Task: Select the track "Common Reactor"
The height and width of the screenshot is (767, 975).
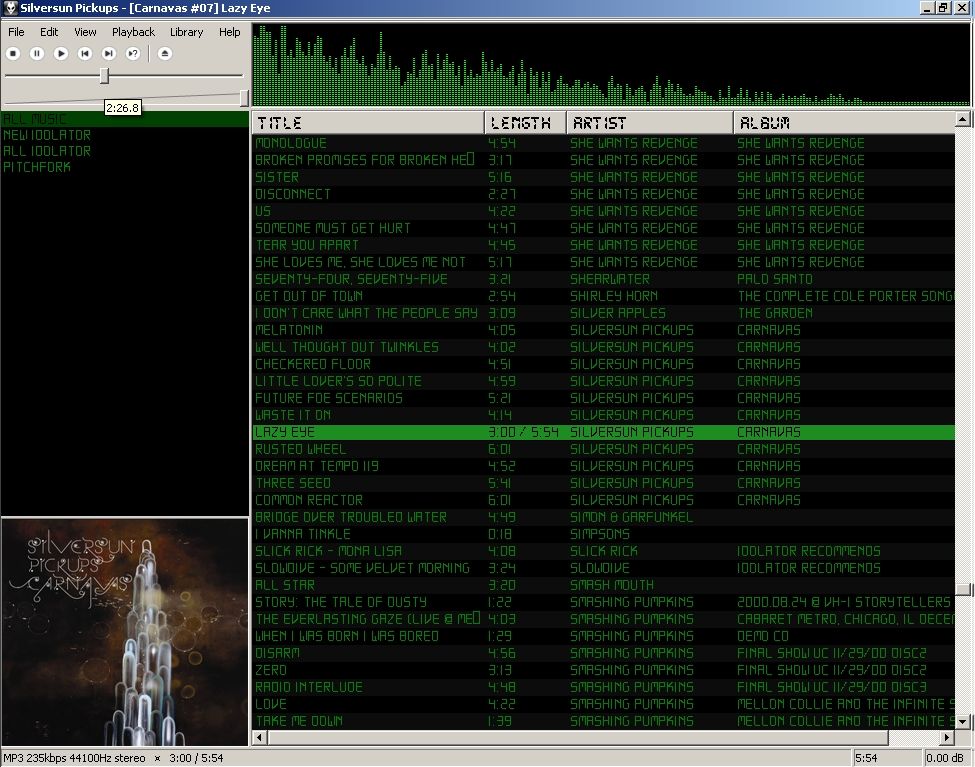Action: 603,500
